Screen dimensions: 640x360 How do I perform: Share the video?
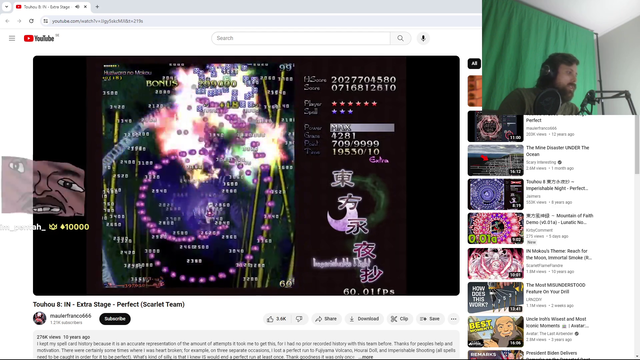coord(326,319)
